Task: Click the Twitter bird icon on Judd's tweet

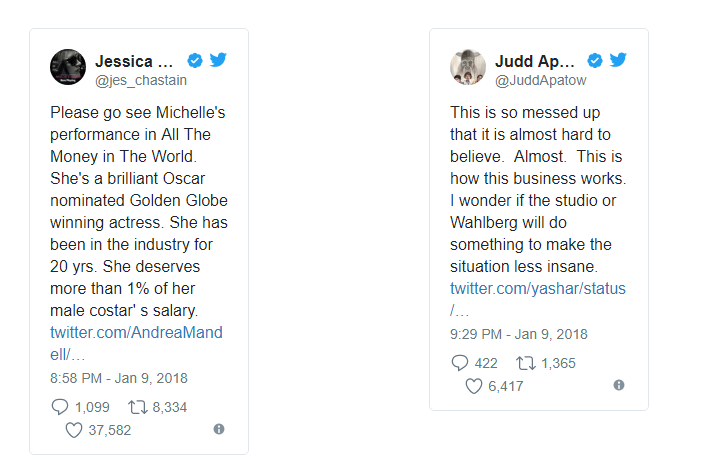Action: 618,60
